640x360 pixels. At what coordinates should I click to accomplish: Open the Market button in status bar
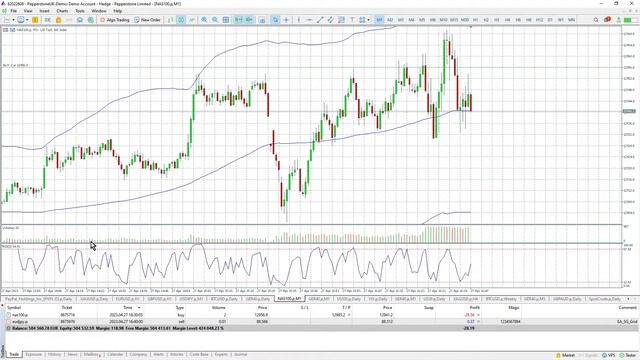tap(565, 356)
